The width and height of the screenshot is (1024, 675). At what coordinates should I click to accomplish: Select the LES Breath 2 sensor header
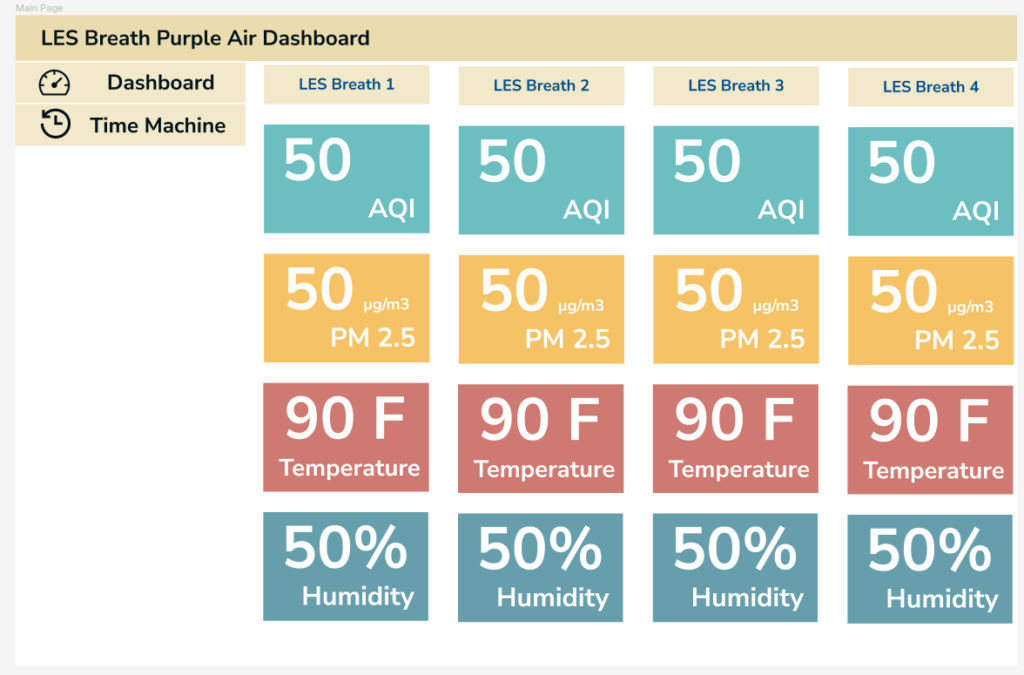pos(541,86)
